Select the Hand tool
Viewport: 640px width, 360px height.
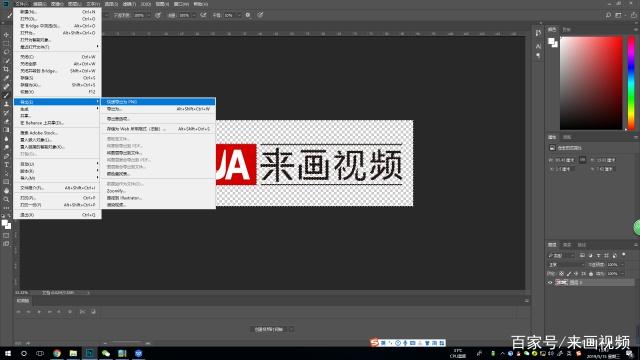6,191
